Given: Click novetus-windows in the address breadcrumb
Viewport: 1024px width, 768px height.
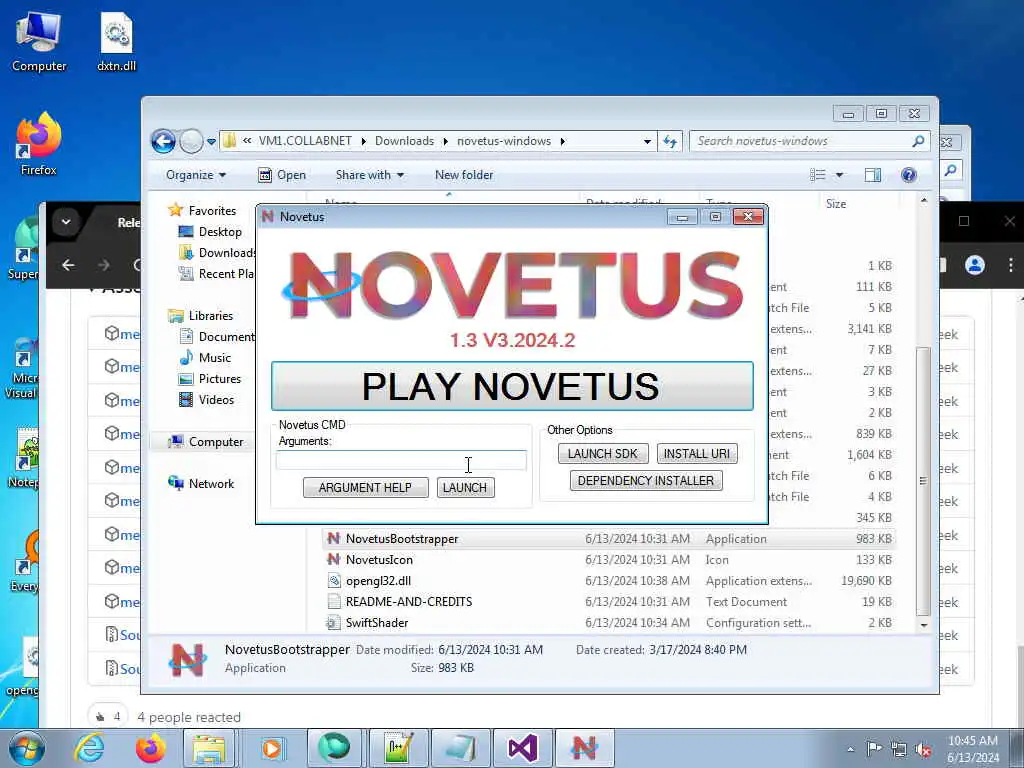Looking at the screenshot, I should pos(504,141).
